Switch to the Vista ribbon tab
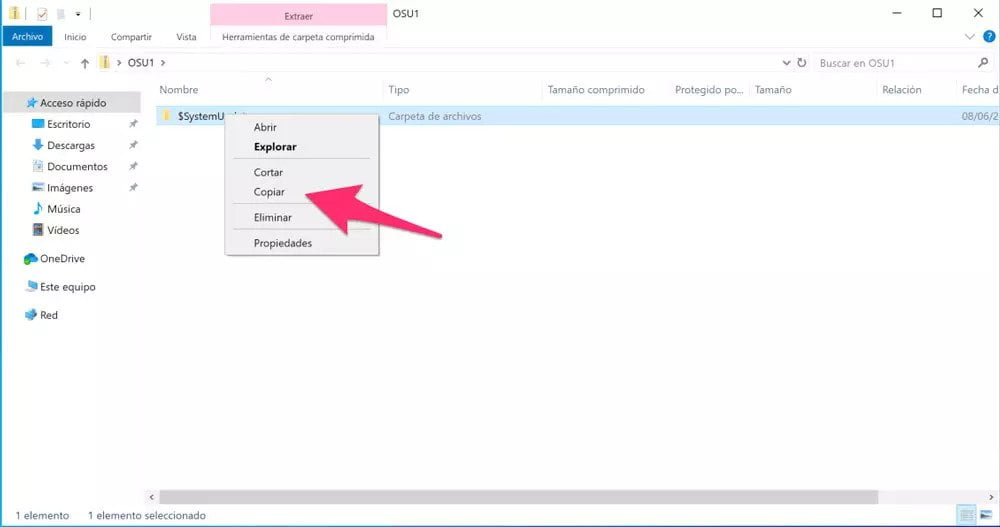 click(186, 37)
